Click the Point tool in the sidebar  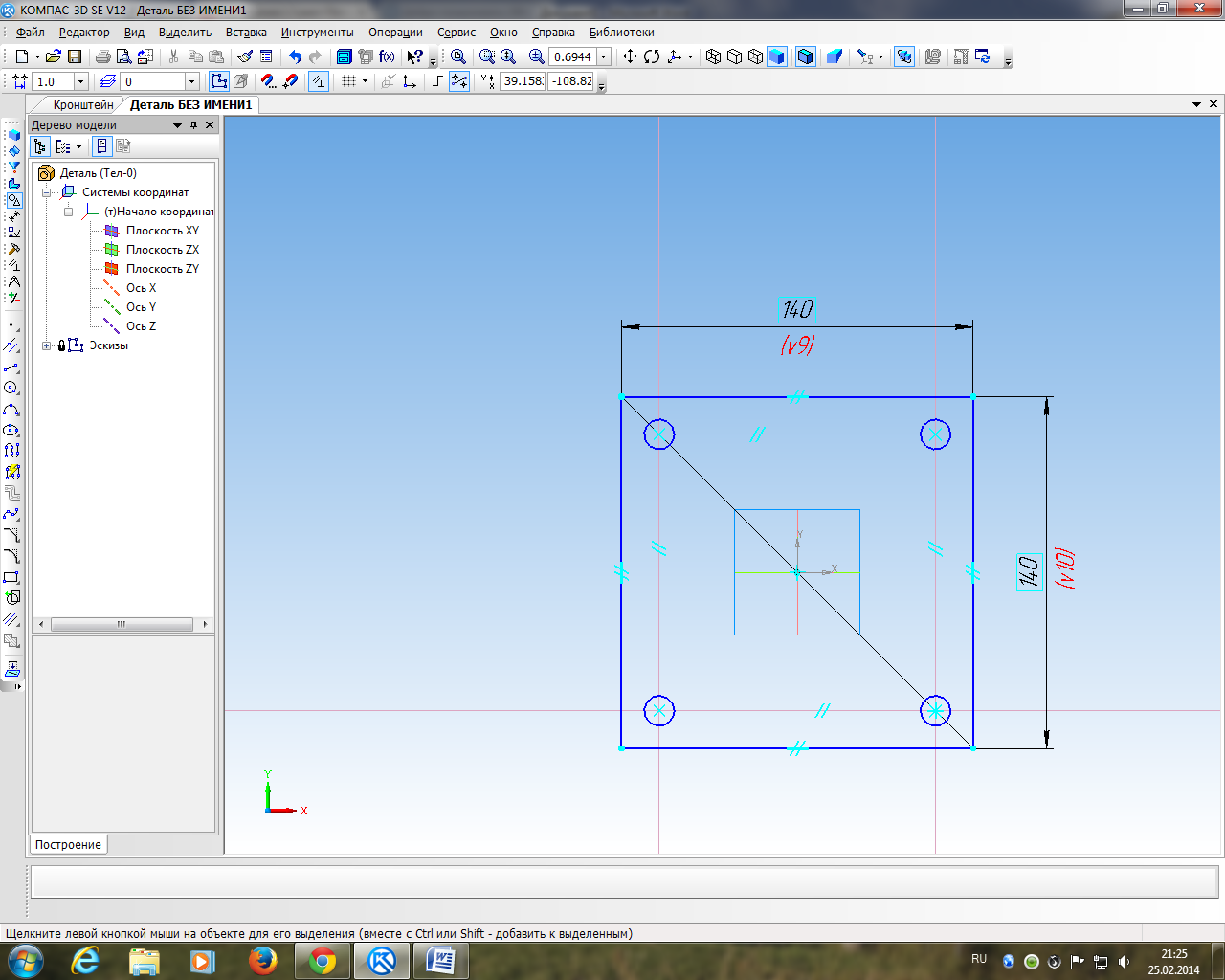pyautogui.click(x=11, y=326)
